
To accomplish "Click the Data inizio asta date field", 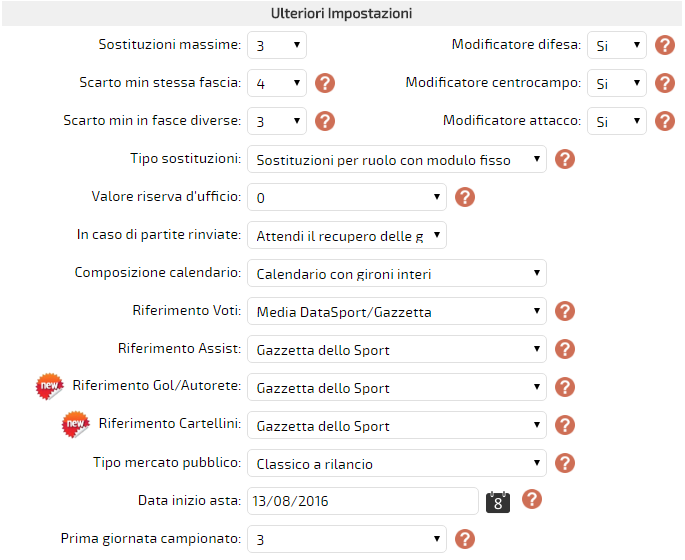I will [x=363, y=501].
